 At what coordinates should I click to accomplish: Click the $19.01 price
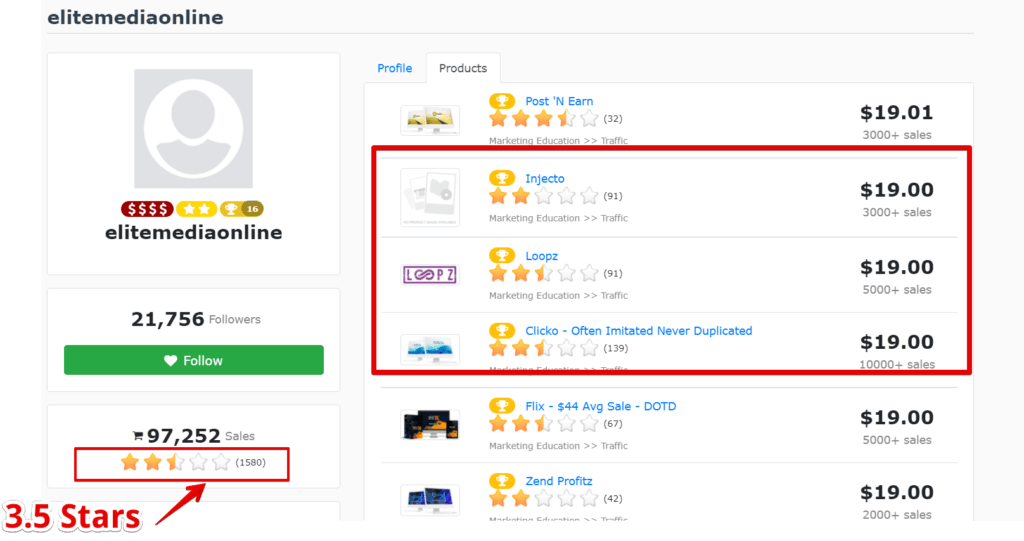click(x=897, y=112)
